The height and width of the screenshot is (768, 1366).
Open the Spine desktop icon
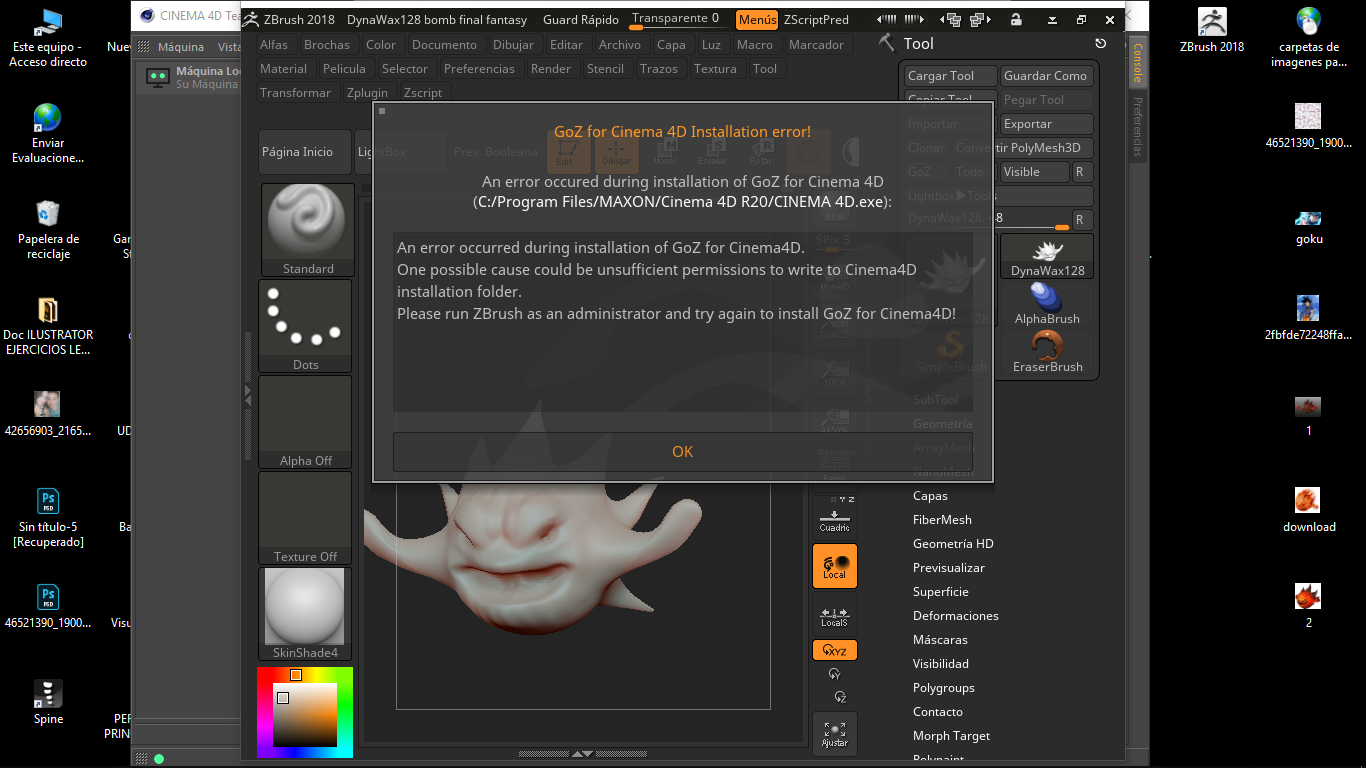pyautogui.click(x=48, y=702)
